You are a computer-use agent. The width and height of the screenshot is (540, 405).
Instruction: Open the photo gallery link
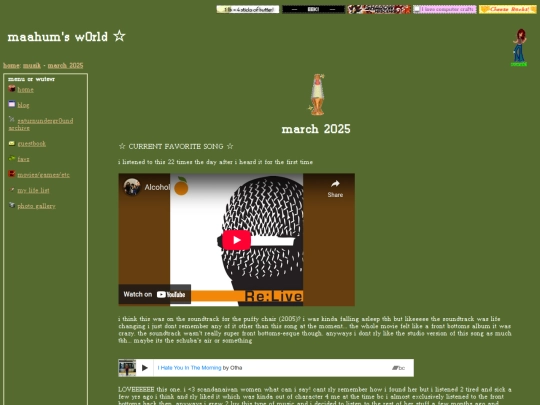tap(37, 206)
